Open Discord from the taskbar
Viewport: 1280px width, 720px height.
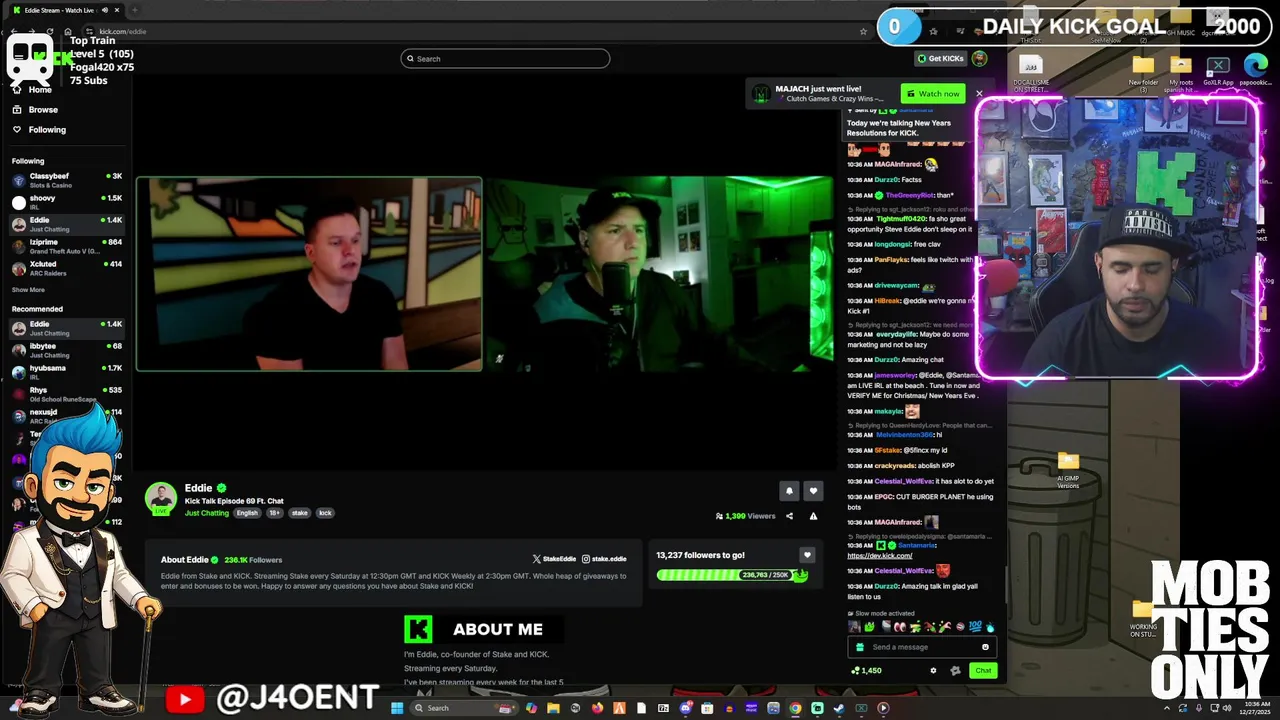point(685,708)
